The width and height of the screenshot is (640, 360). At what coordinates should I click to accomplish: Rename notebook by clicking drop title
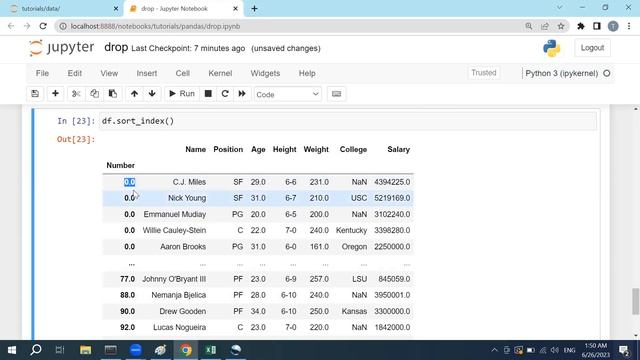coord(116,47)
